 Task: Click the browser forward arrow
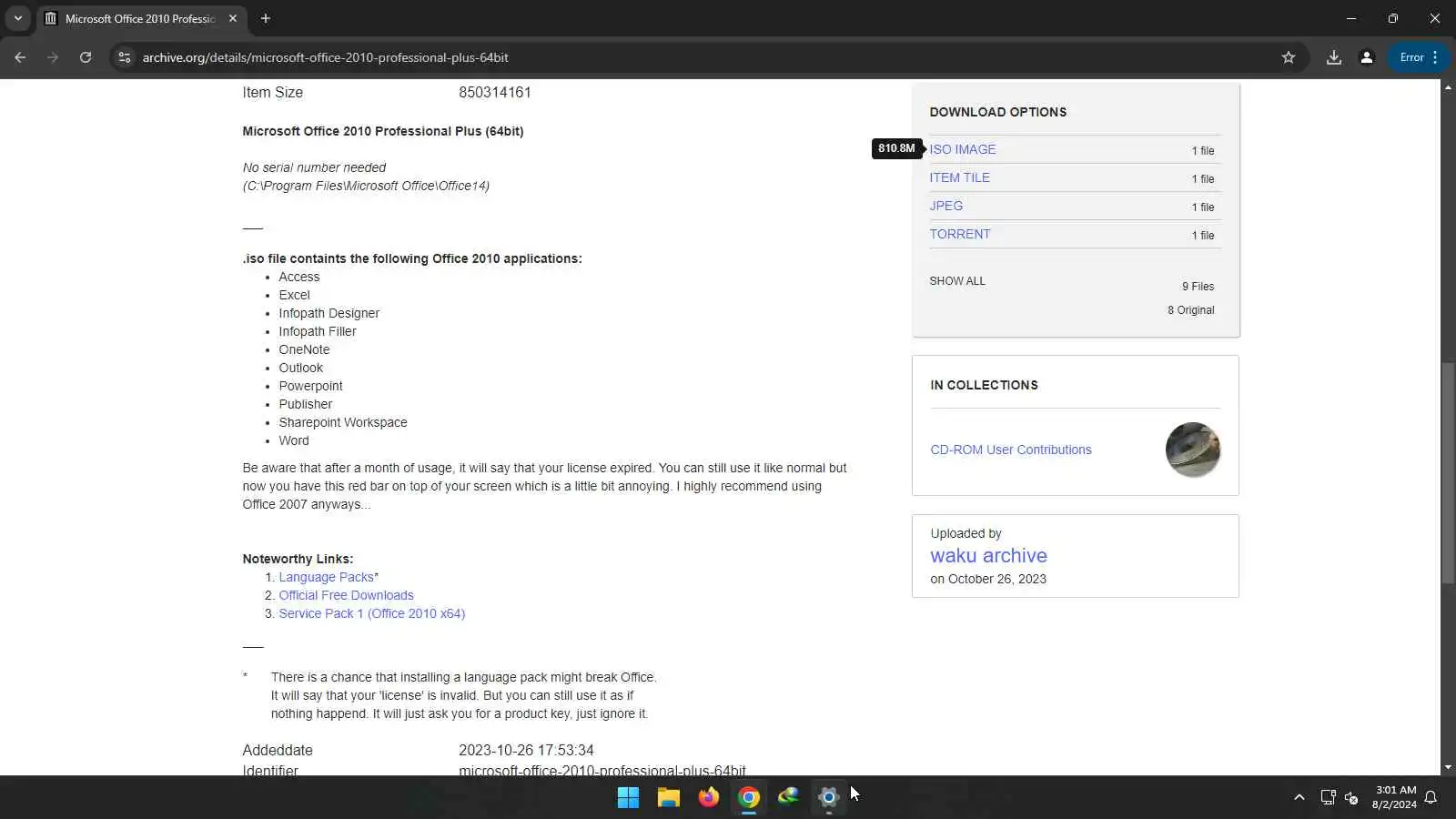53,57
